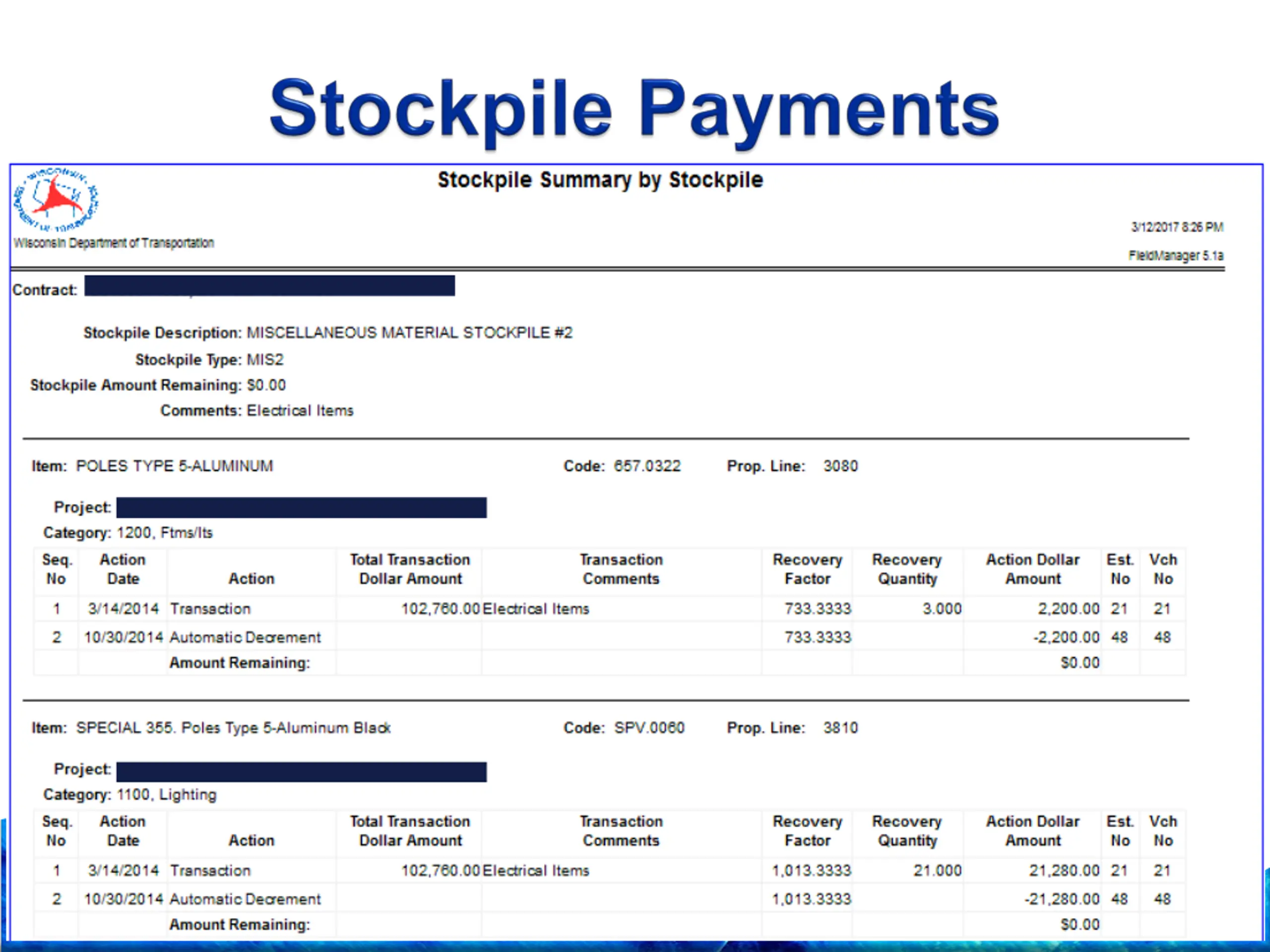This screenshot has height=952, width=1270.
Task: Click the 1,013.3333 recovery factor in the Transaction row
Action: (811, 871)
